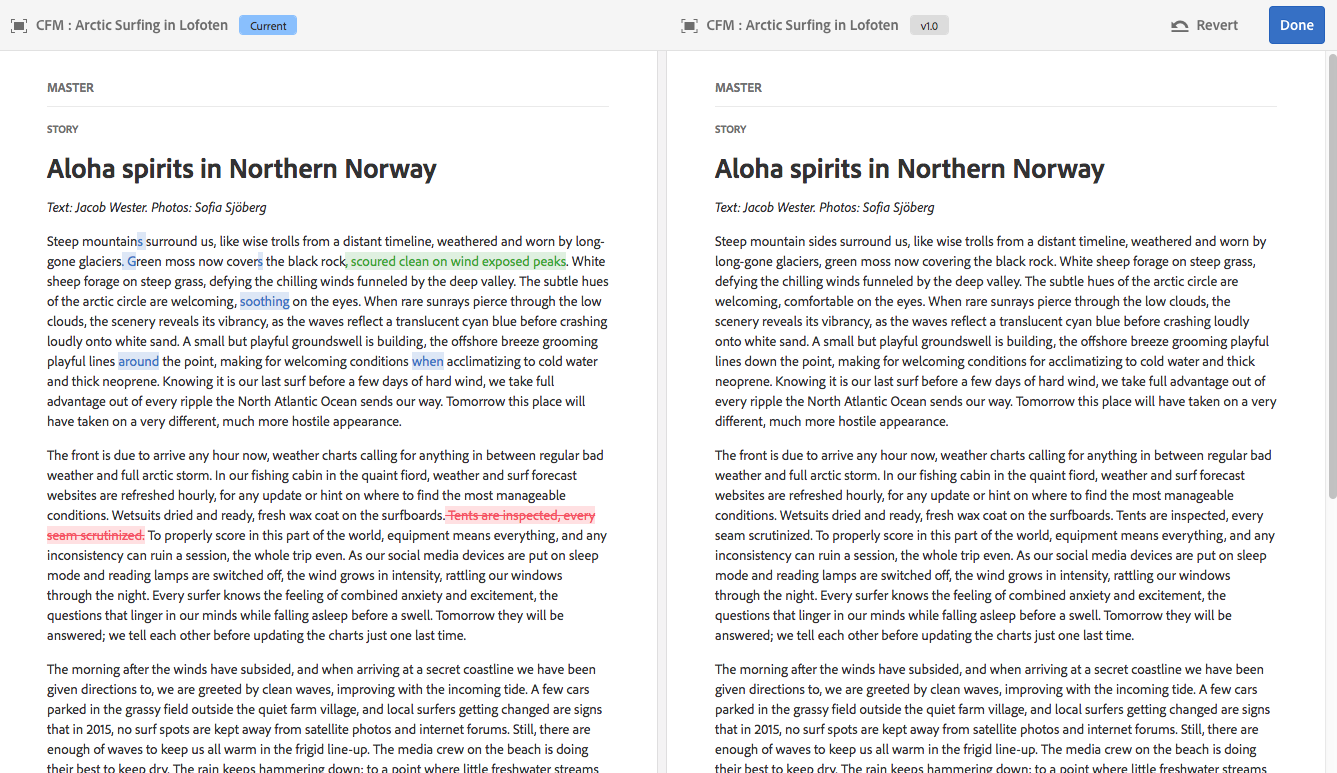Click the struck-through text "Tents are inspected, every"
The width and height of the screenshot is (1337, 773).
click(521, 516)
